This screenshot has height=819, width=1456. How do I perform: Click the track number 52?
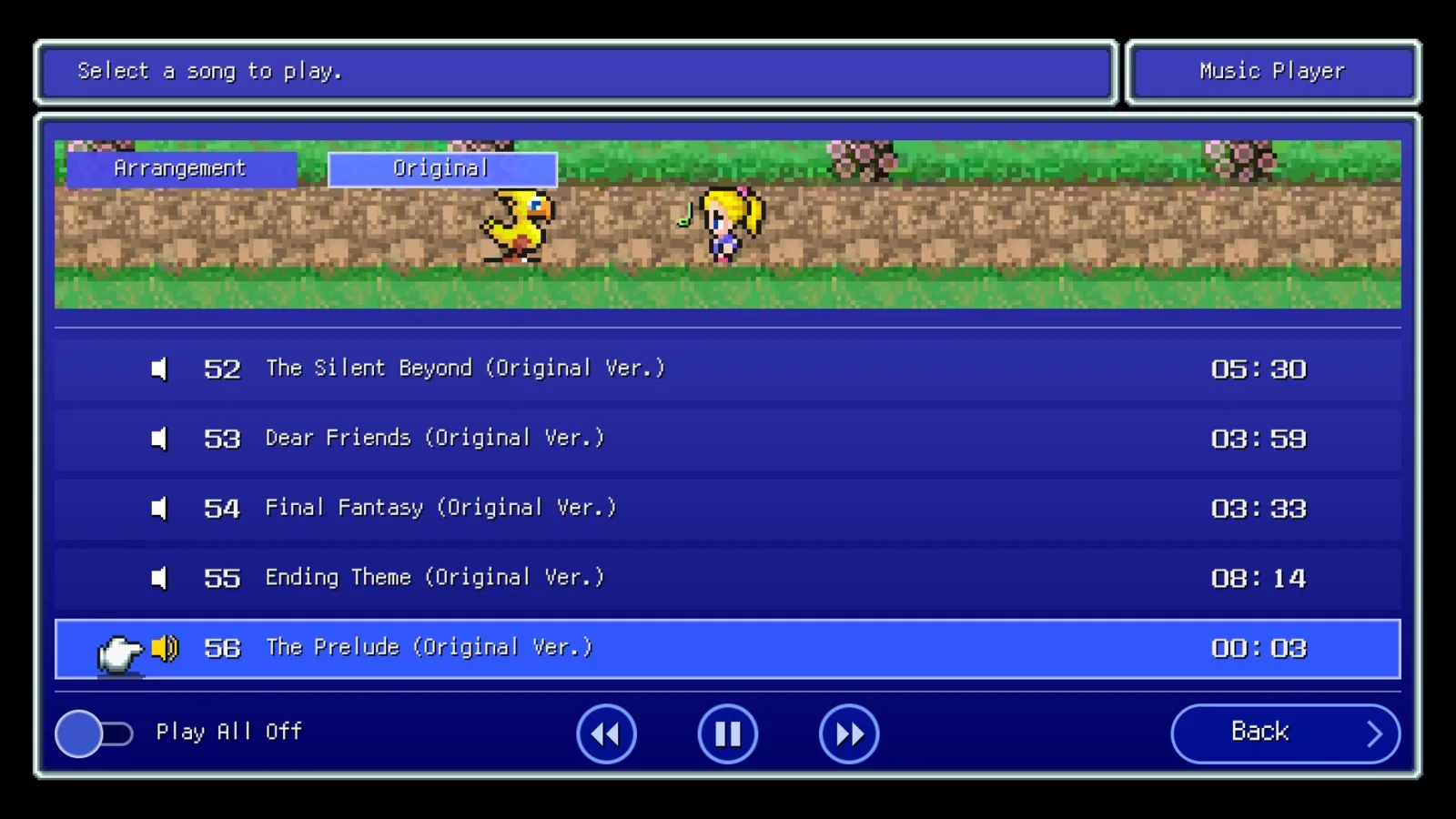[222, 369]
